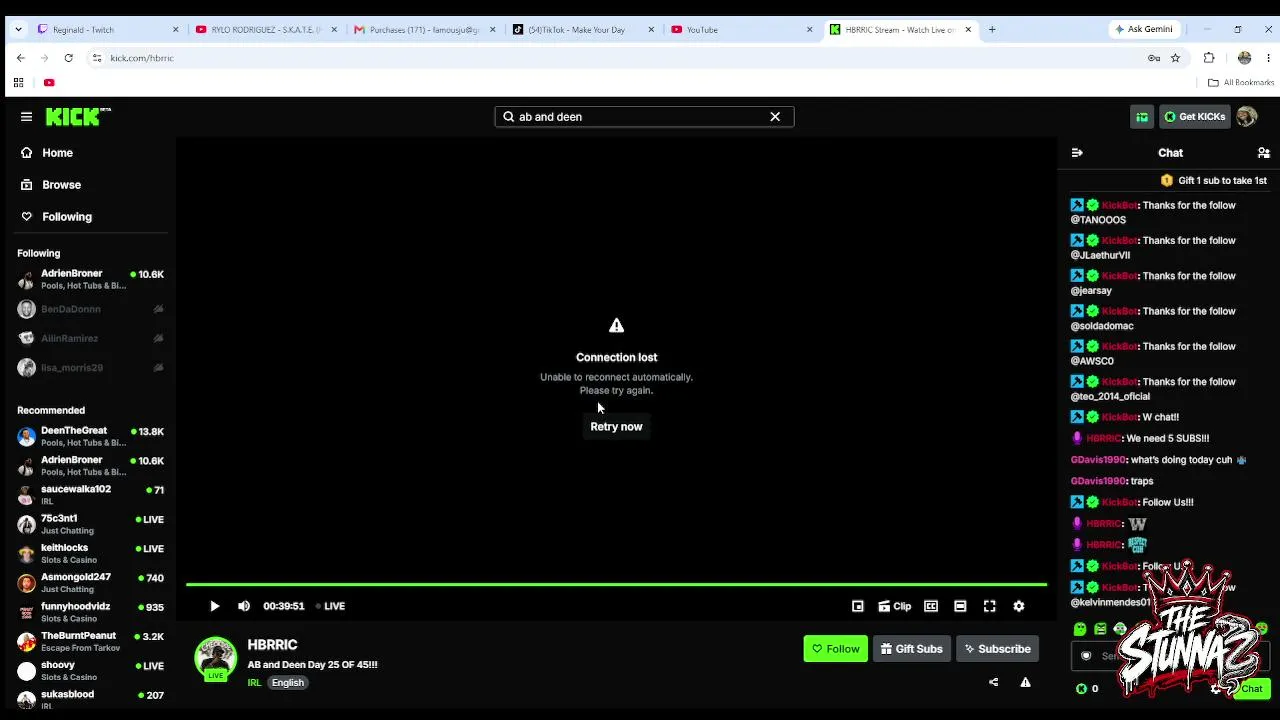Open the chat users list icon

point(1263,153)
